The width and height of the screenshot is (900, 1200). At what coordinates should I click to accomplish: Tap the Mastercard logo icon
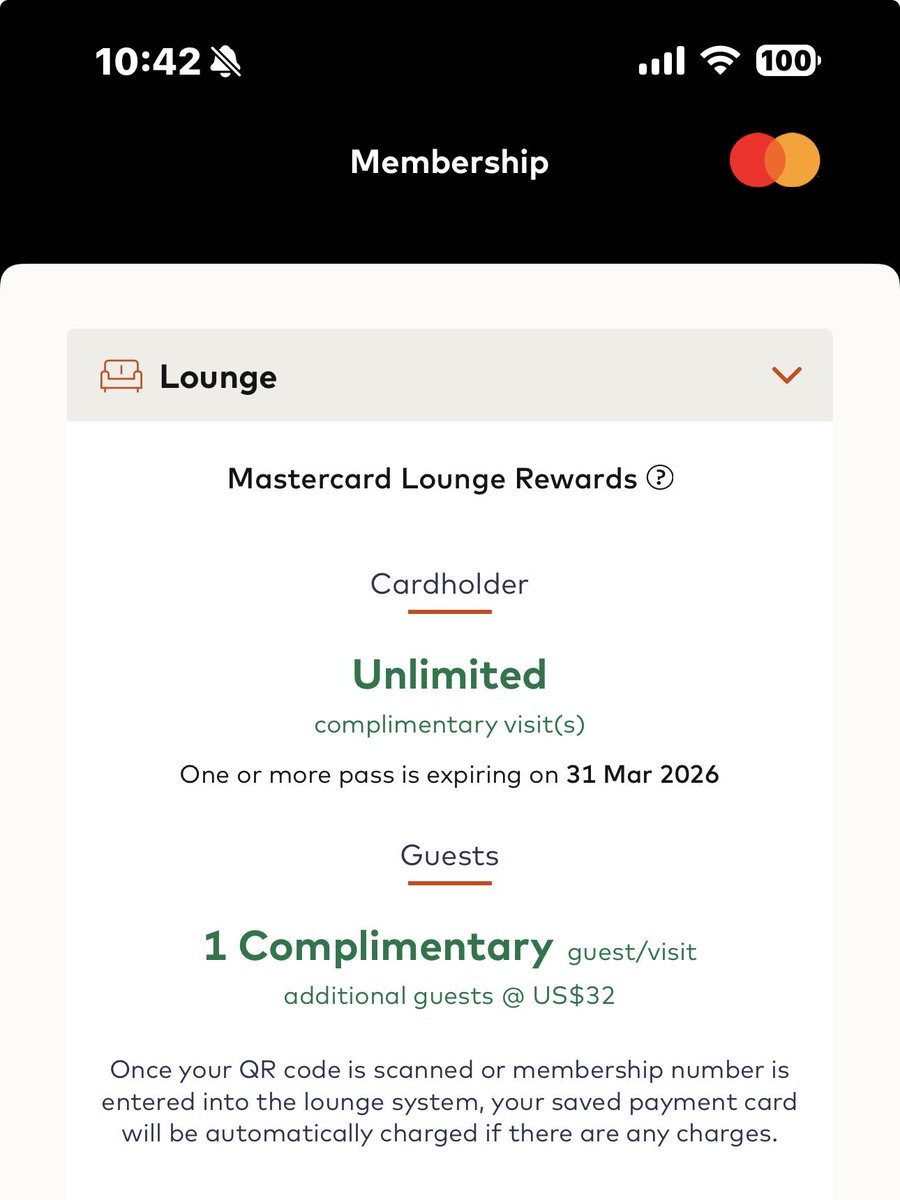[x=775, y=161]
